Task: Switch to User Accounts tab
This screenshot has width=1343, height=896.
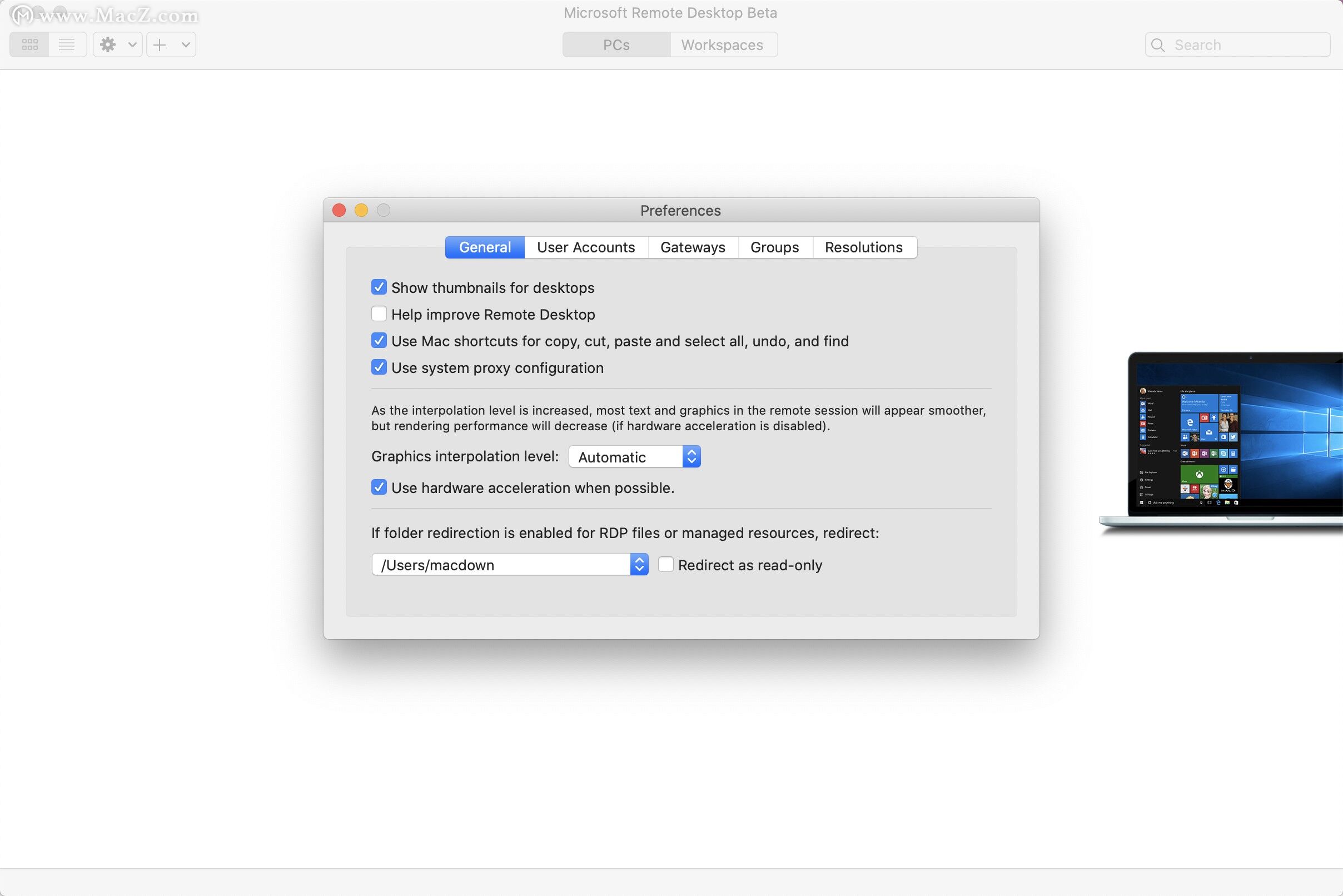Action: coord(586,247)
